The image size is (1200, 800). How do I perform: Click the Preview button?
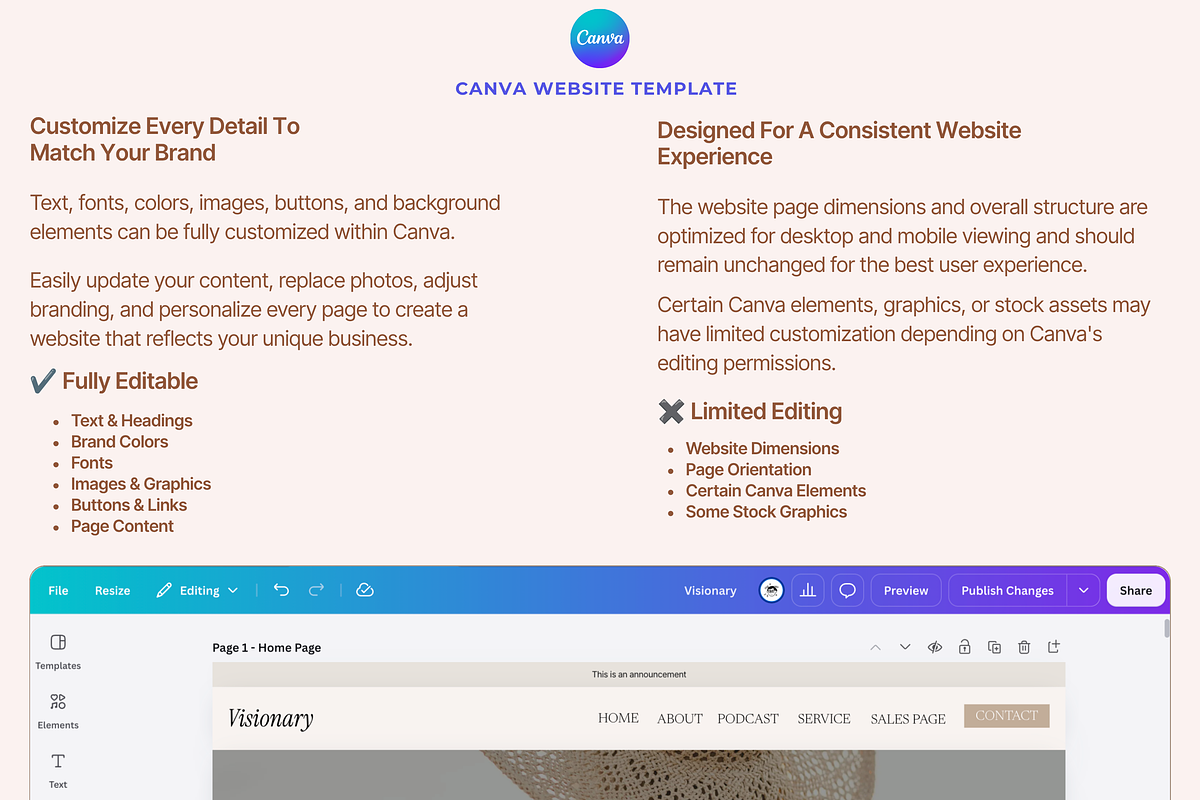tap(906, 590)
